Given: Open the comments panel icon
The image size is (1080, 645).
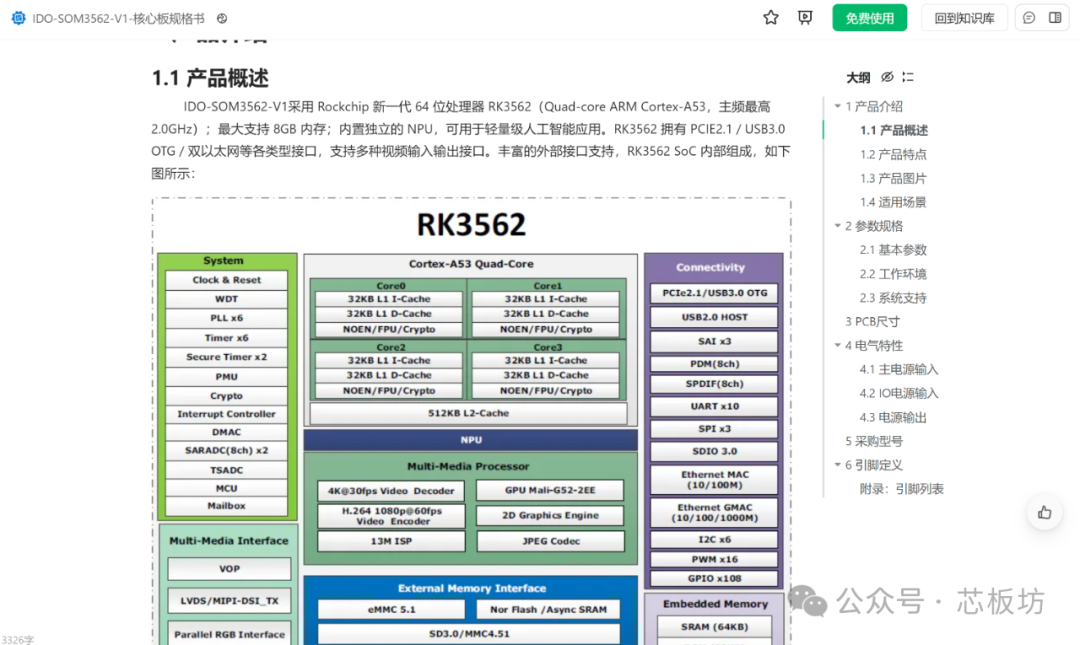Looking at the screenshot, I should click(x=1029, y=18).
